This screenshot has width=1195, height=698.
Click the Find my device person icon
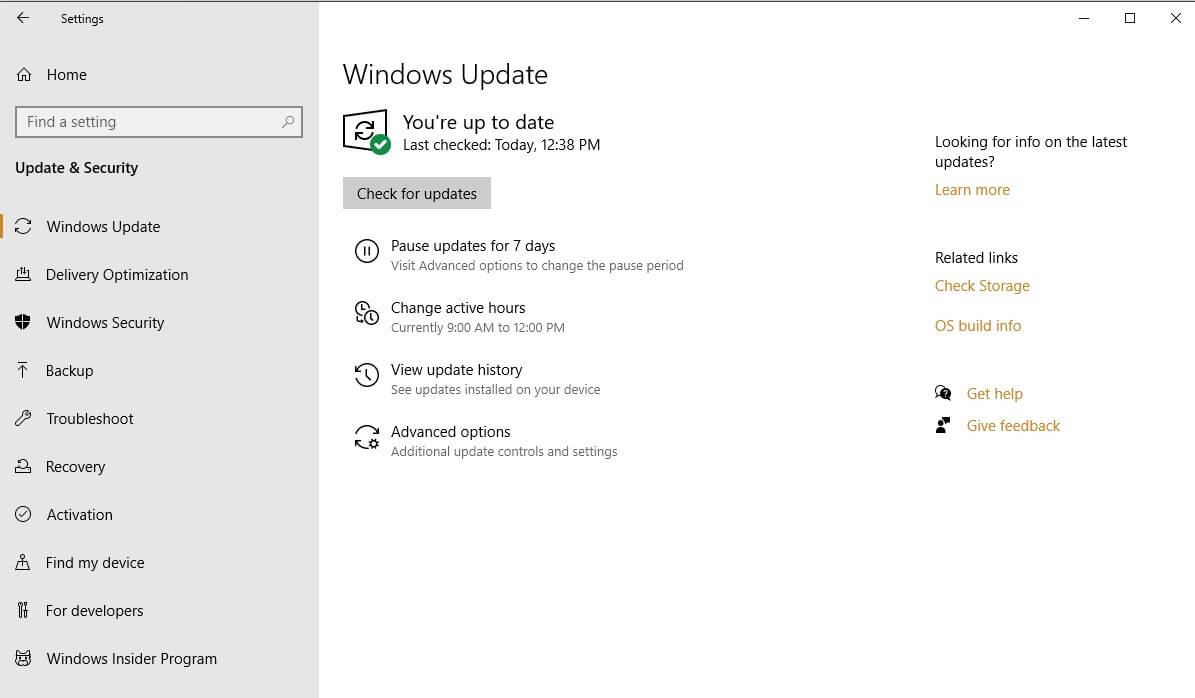(23, 562)
